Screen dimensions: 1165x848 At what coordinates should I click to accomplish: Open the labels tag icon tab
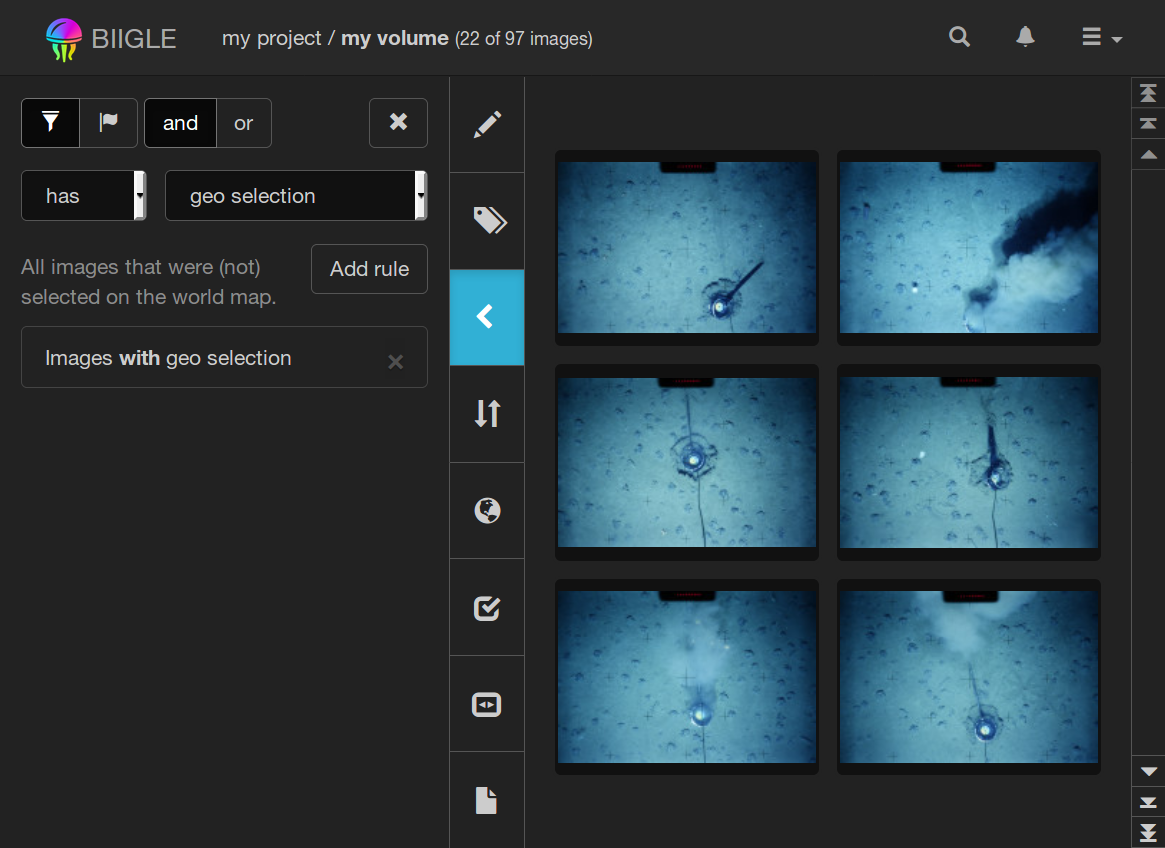[487, 221]
